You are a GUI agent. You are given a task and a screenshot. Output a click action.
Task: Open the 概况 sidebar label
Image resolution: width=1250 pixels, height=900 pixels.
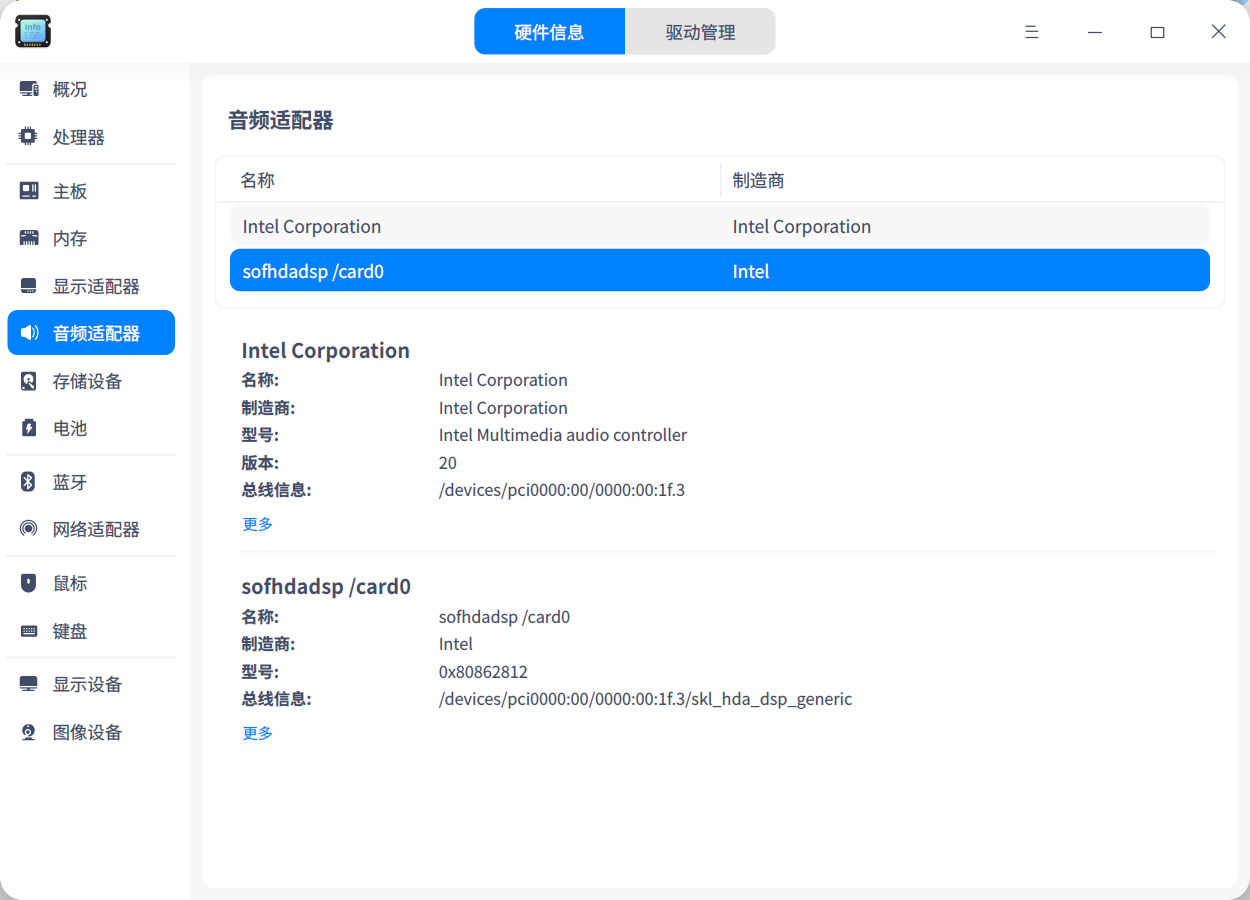point(70,89)
